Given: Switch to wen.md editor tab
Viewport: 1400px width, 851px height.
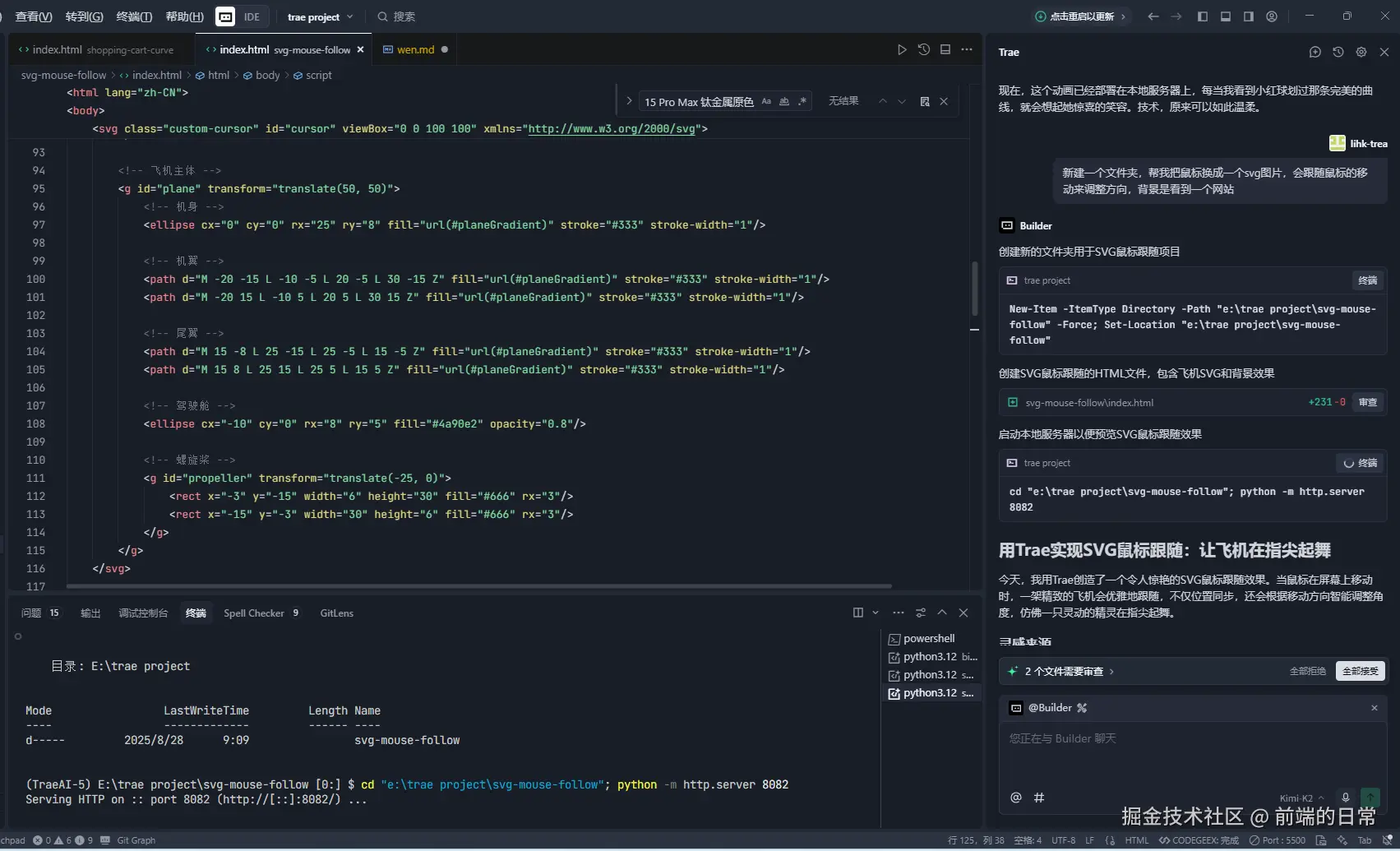Looking at the screenshot, I should (415, 49).
